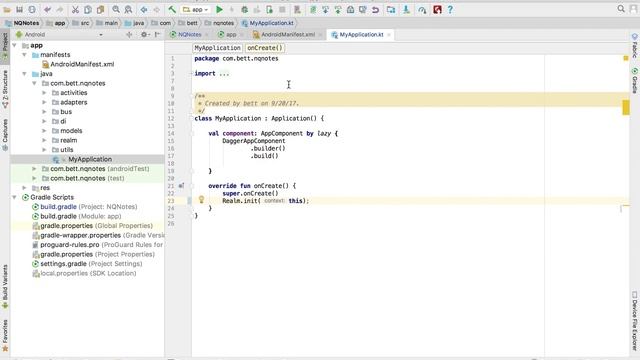The width and height of the screenshot is (640, 360).
Task: Expand the res folder
Action: 24,188
